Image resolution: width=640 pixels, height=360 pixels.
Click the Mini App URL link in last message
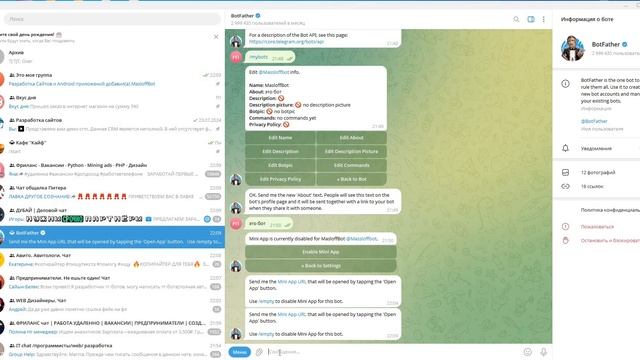tap(291, 314)
